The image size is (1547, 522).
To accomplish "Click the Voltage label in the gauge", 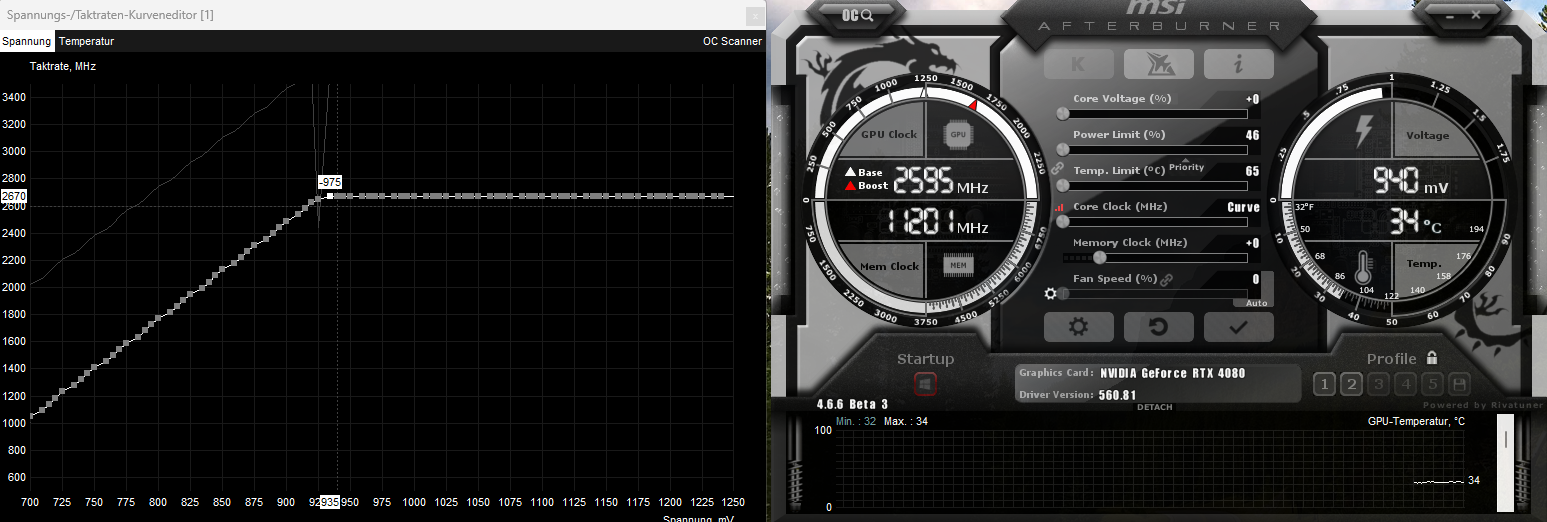I will click(1427, 136).
